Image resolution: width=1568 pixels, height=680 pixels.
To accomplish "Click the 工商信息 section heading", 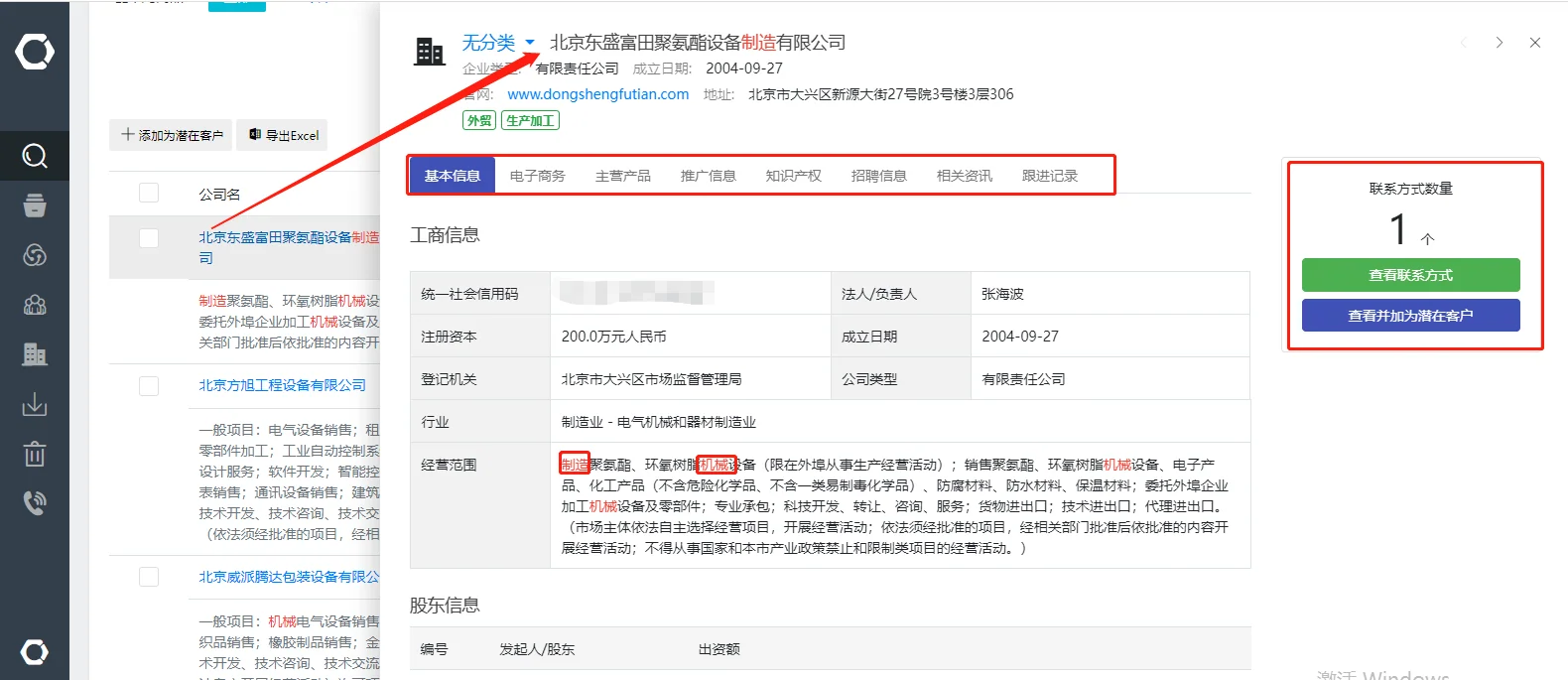I will click(445, 235).
